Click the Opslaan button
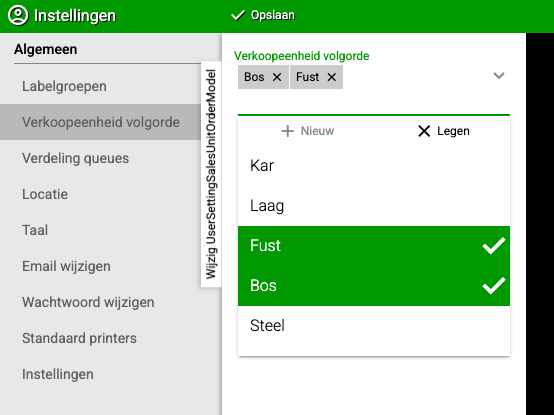The image size is (554, 415). point(263,15)
